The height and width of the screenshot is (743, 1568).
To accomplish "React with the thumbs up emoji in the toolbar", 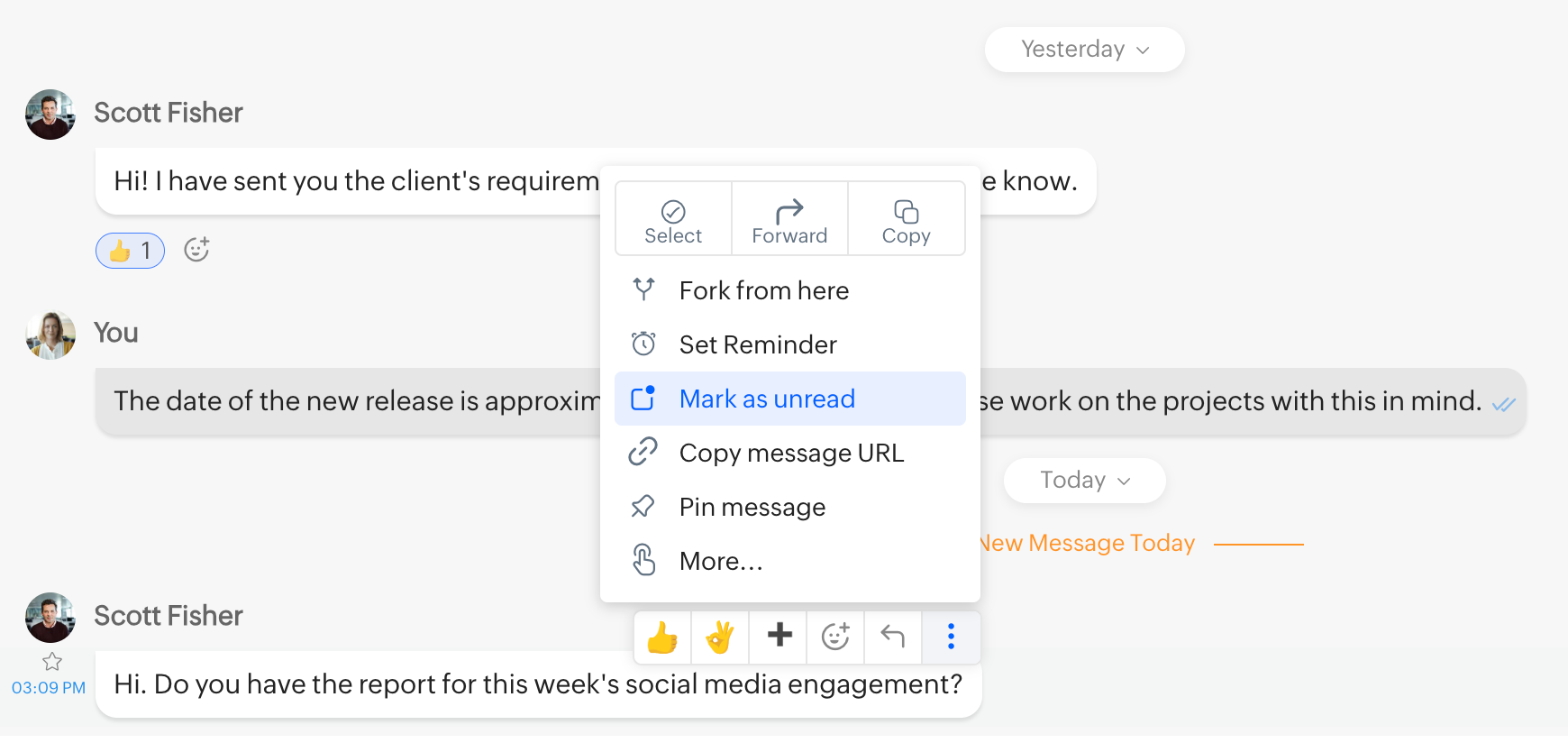I will pos(662,638).
